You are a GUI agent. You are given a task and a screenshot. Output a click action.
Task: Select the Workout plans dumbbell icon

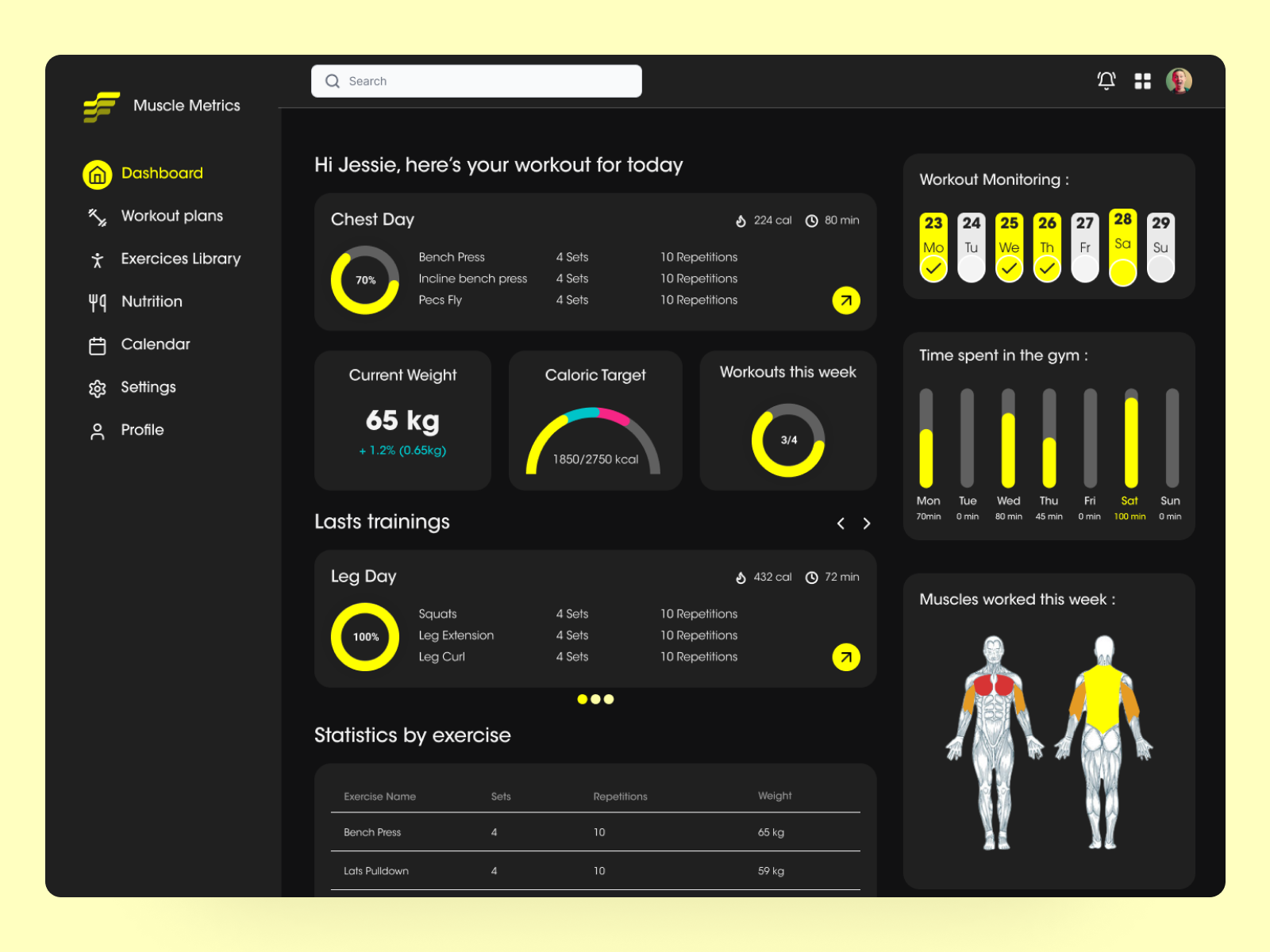point(97,216)
